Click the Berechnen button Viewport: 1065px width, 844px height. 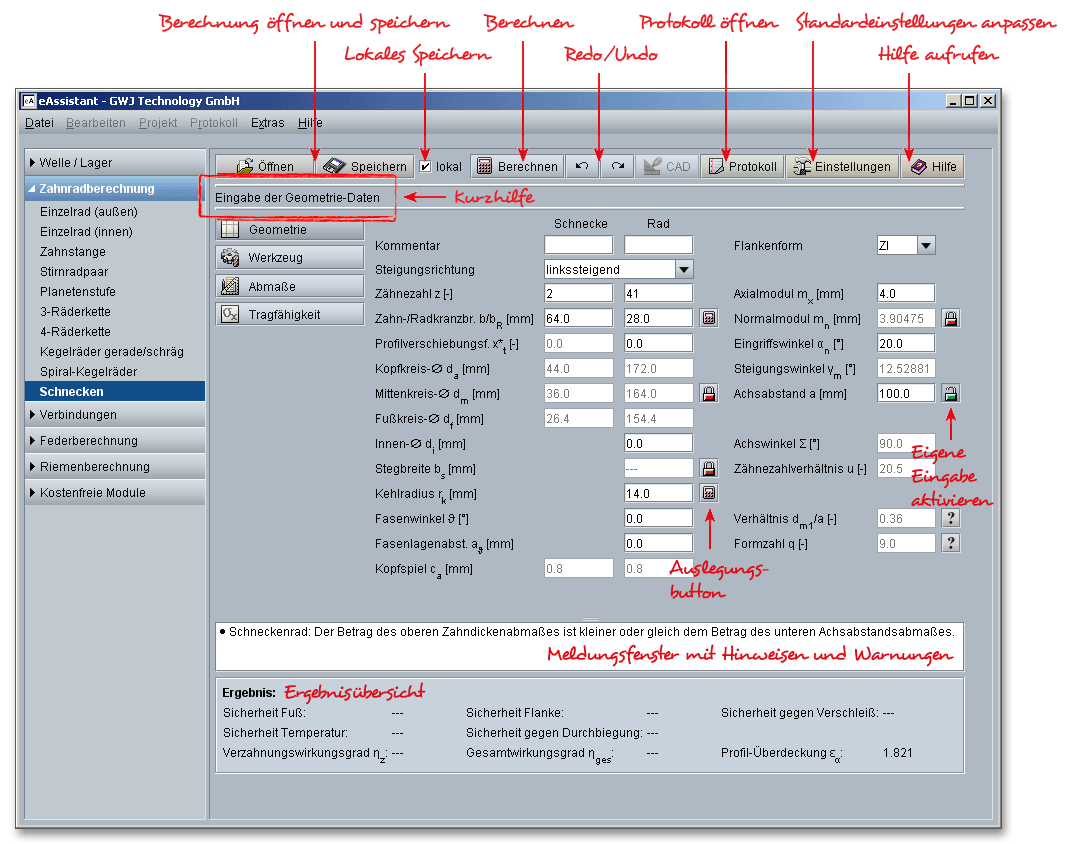[x=516, y=167]
